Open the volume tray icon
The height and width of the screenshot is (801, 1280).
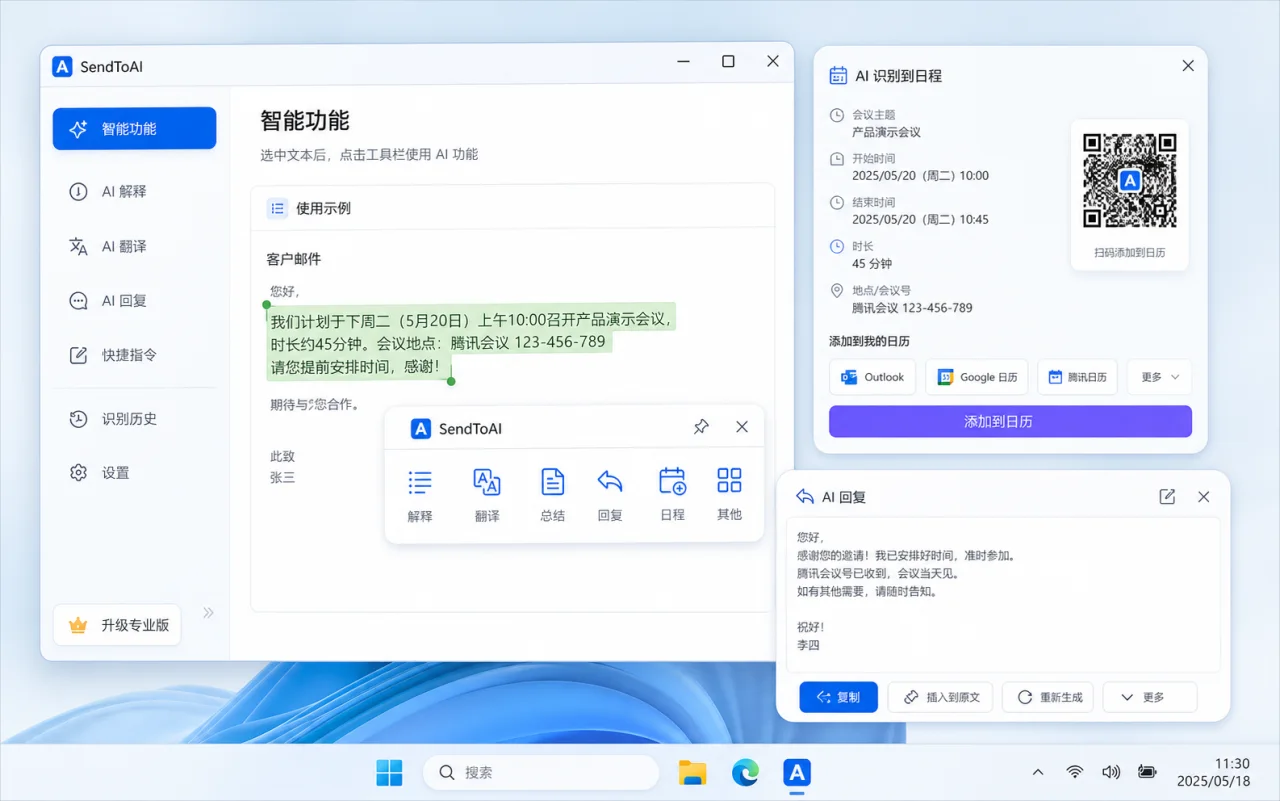click(1110, 772)
